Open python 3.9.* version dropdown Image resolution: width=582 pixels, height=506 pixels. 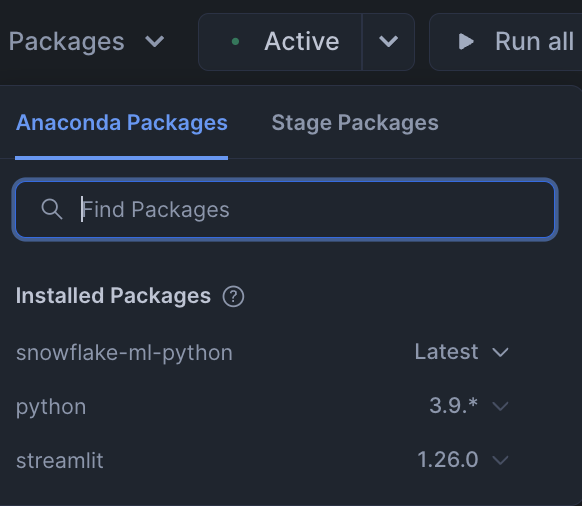pos(468,406)
